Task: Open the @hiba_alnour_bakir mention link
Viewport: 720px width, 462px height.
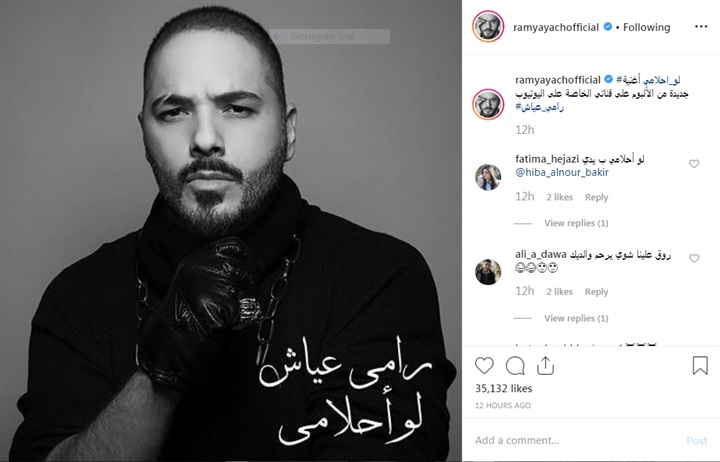Action: [x=562, y=172]
